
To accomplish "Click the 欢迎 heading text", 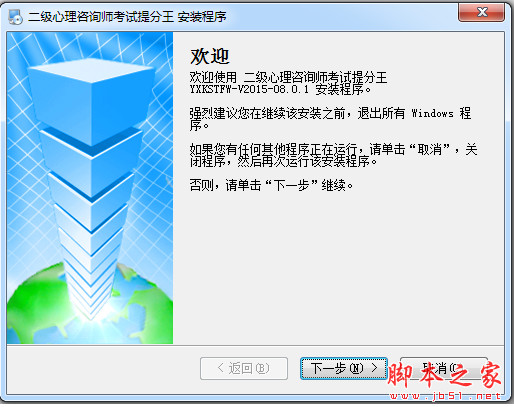I will 210,56.
